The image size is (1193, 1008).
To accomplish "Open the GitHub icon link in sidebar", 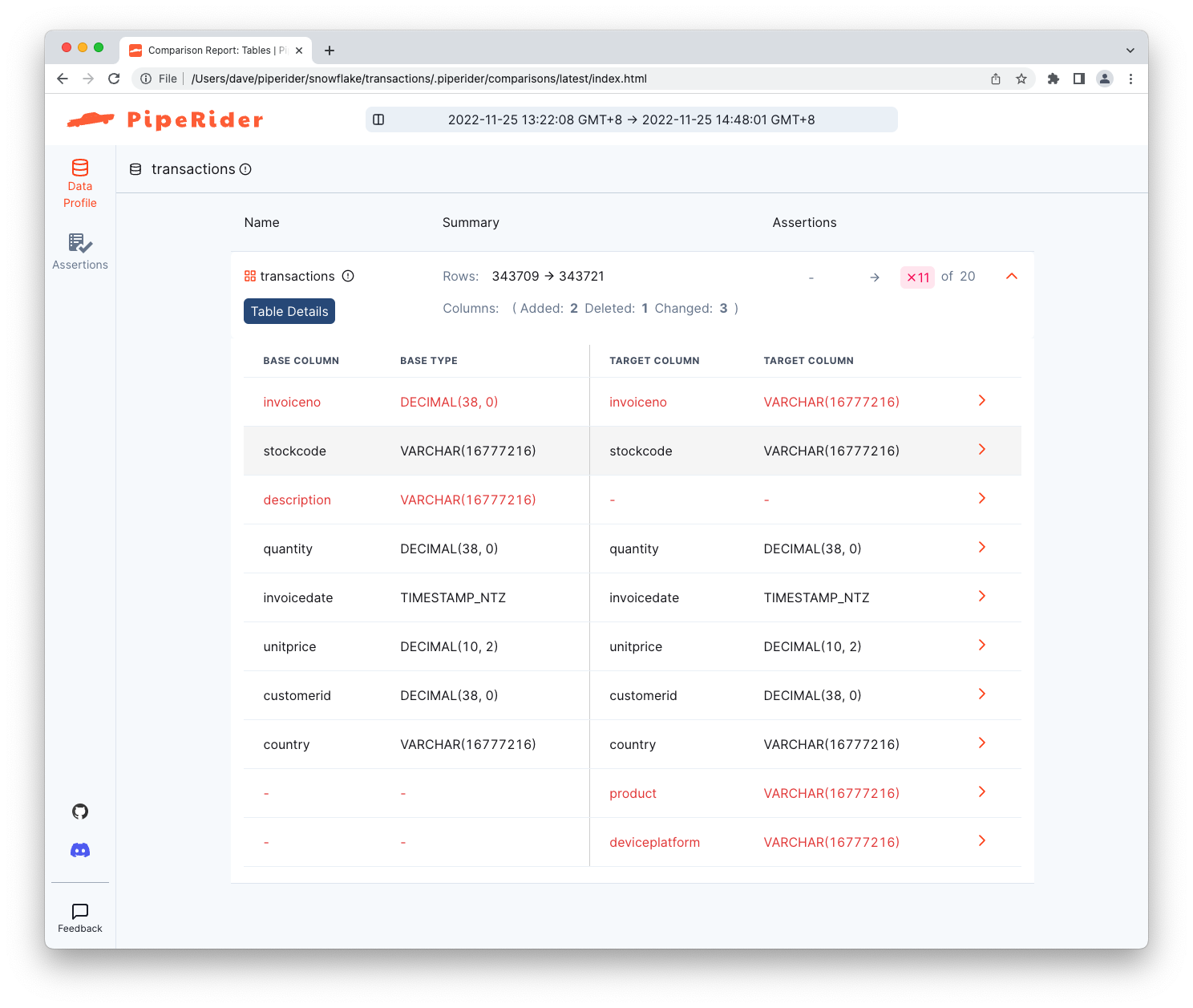I will point(80,812).
